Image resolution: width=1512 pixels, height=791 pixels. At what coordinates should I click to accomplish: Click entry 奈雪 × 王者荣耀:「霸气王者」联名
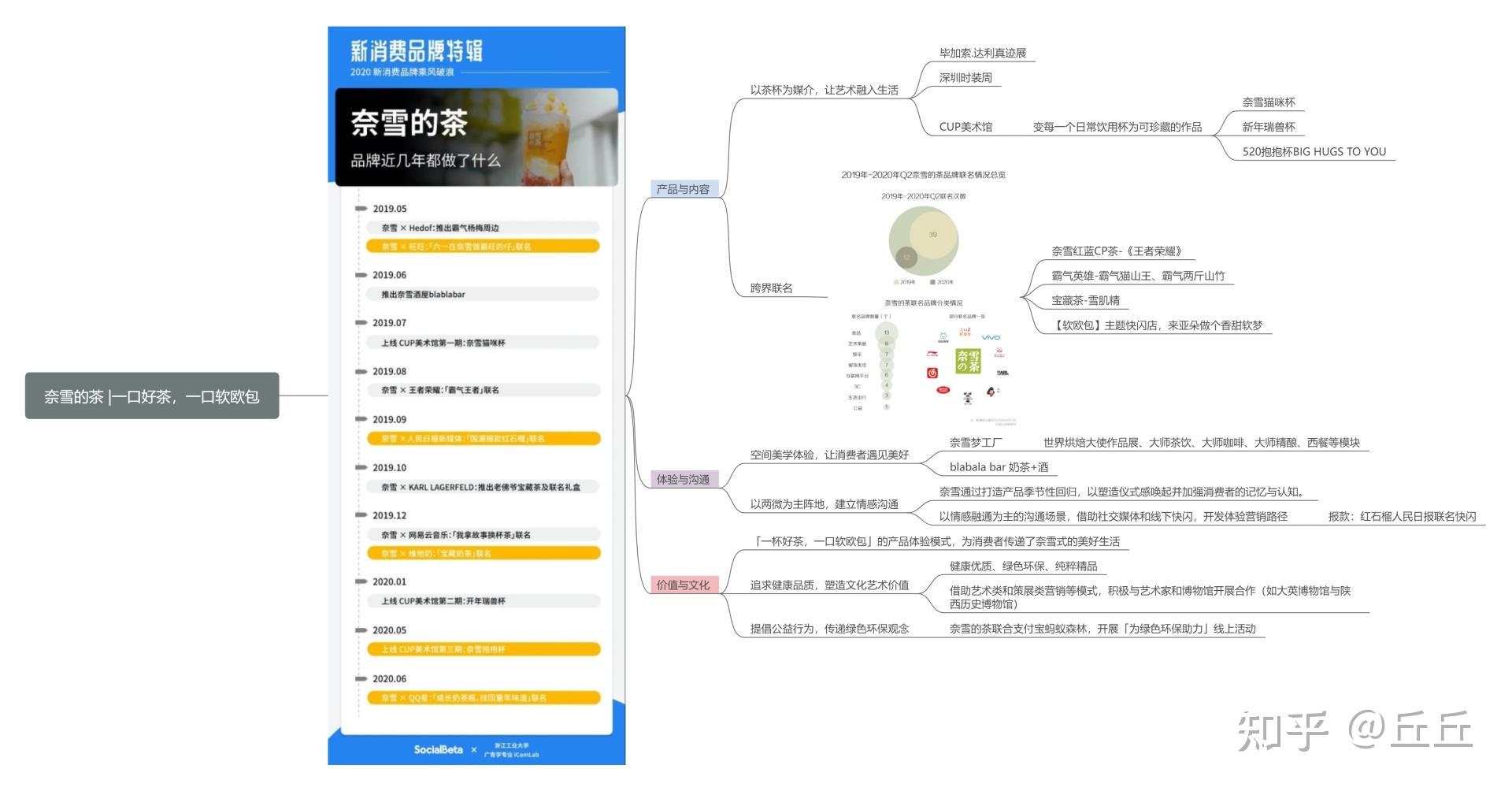point(483,390)
